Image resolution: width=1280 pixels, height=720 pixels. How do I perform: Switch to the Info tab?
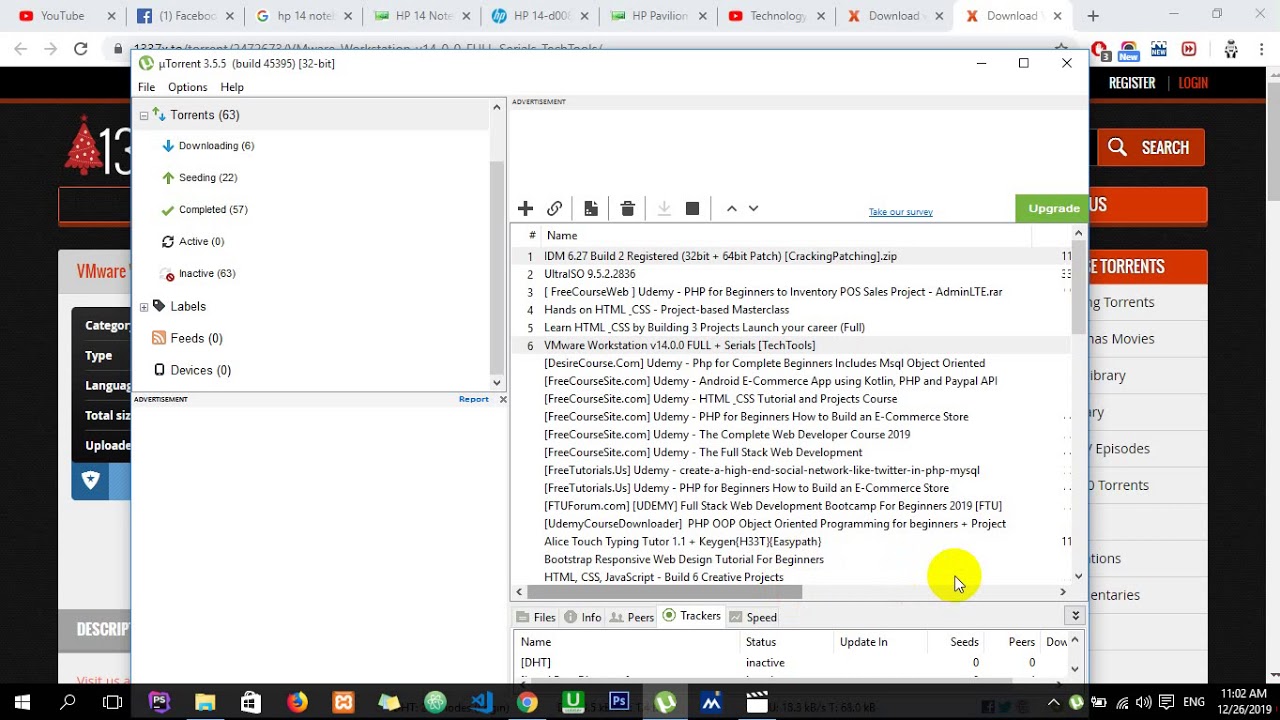(583, 617)
